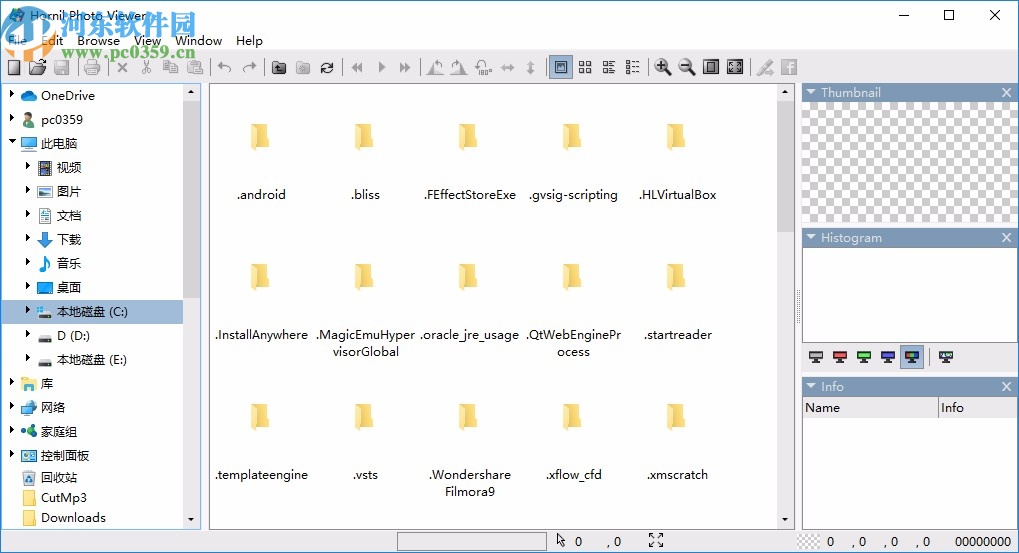
Task: Click the Cut scissors icon
Action: click(146, 67)
